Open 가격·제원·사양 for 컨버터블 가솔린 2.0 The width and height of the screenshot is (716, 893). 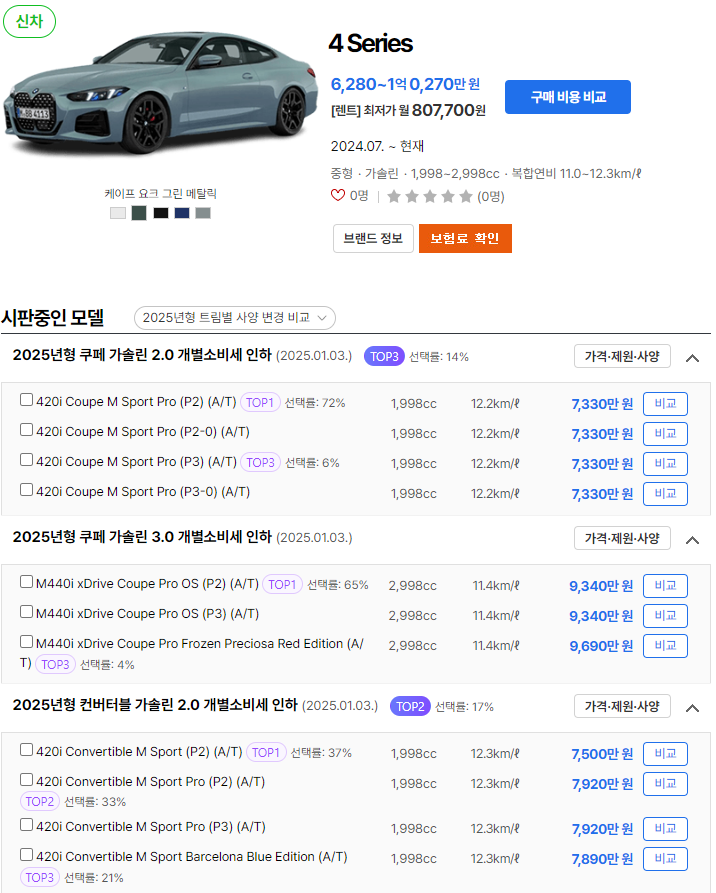coord(622,706)
